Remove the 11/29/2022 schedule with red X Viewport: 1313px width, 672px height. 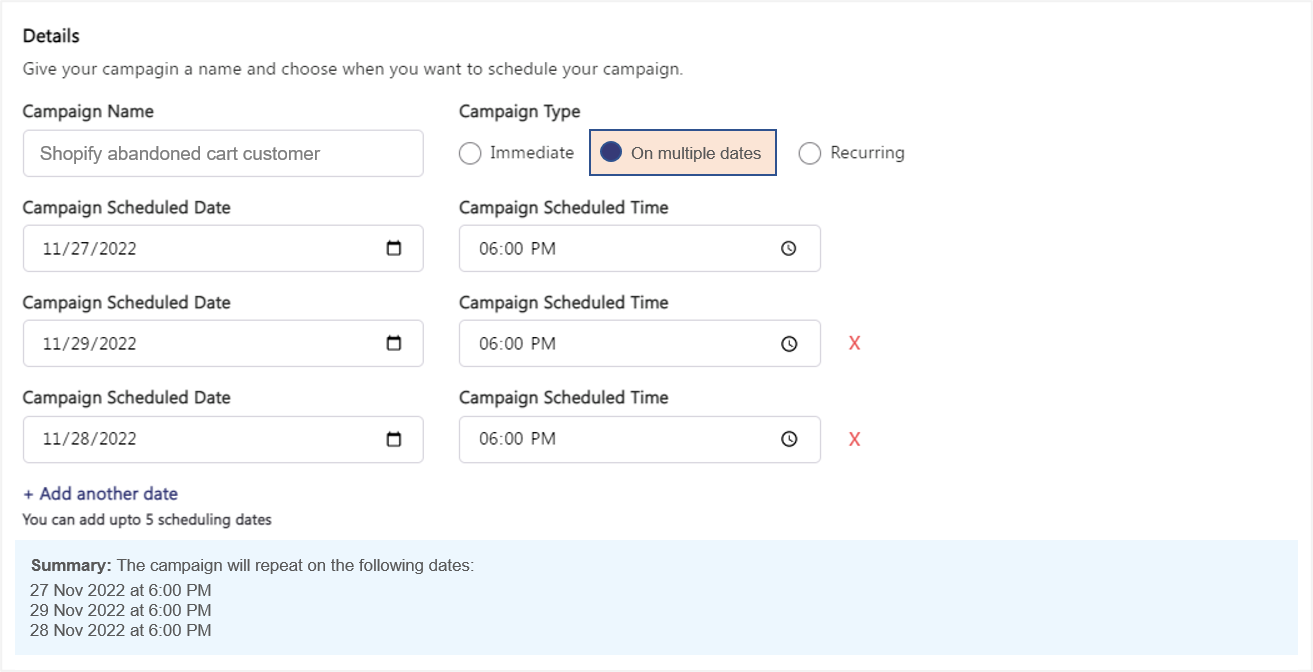coord(854,344)
